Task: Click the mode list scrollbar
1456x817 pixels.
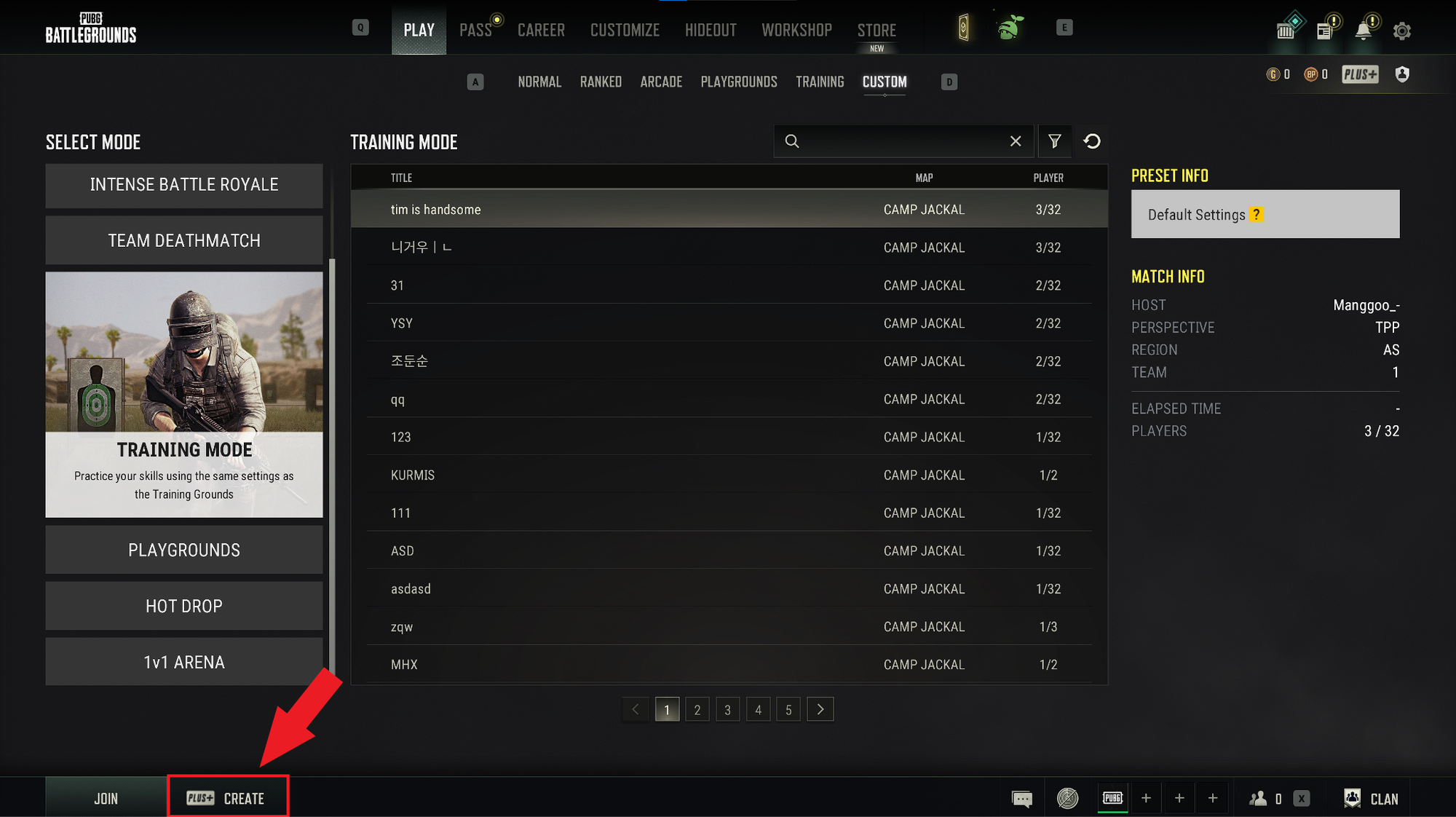Action: pos(333,466)
